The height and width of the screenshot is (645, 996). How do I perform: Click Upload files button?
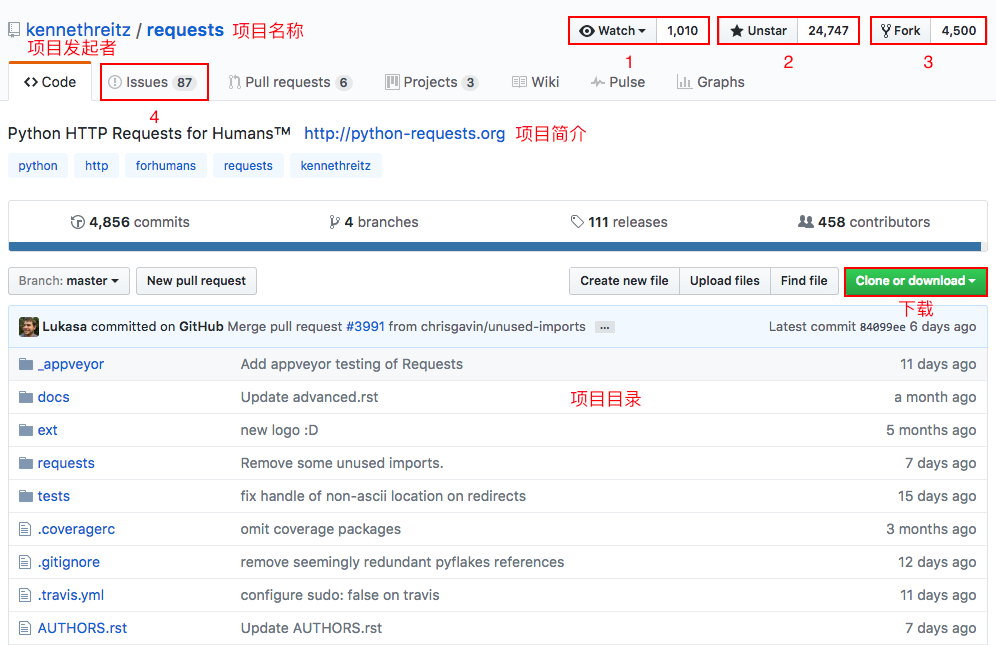pyautogui.click(x=725, y=281)
